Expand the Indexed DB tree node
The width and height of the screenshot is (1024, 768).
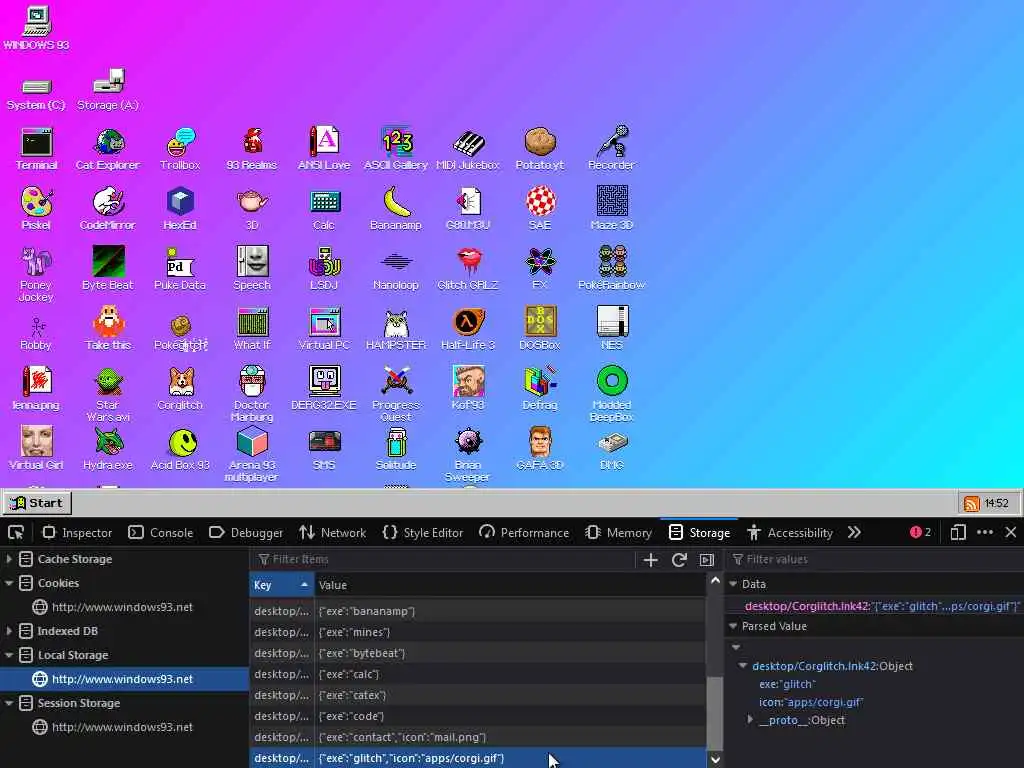coord(9,631)
